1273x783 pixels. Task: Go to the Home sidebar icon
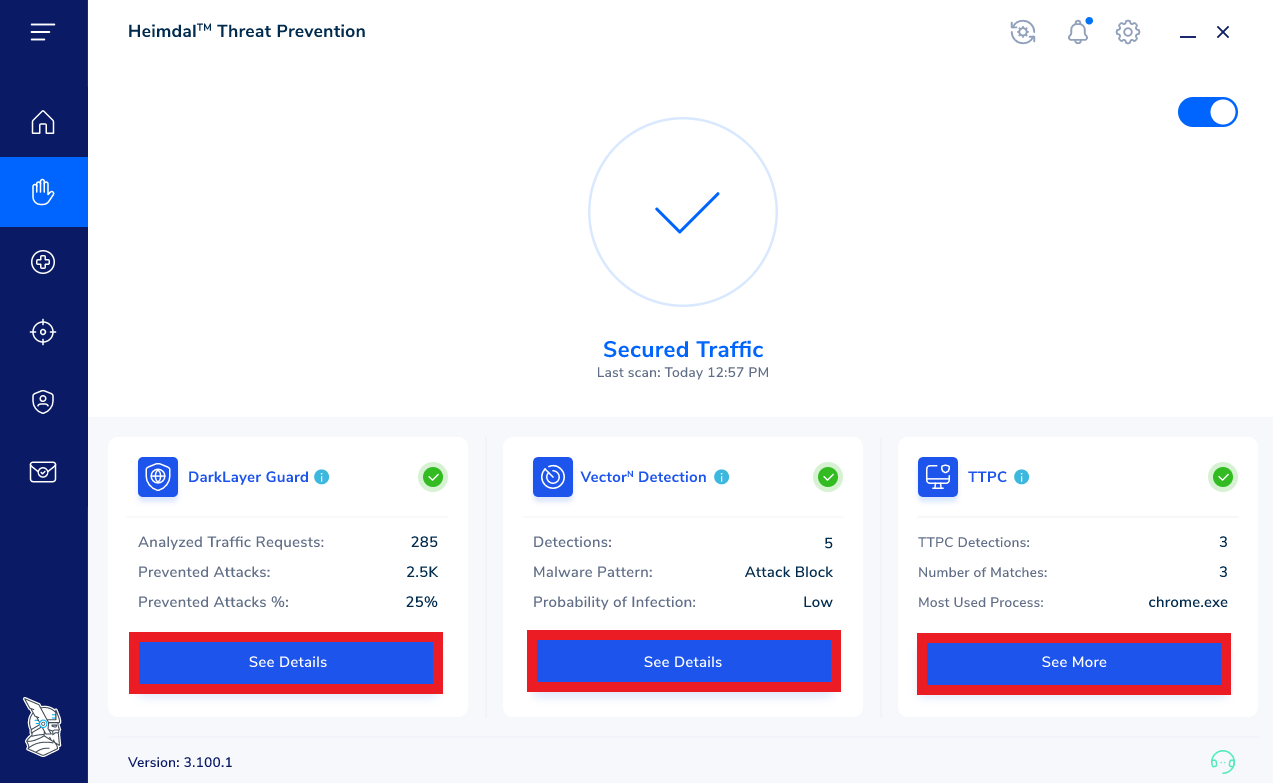[x=43, y=122]
